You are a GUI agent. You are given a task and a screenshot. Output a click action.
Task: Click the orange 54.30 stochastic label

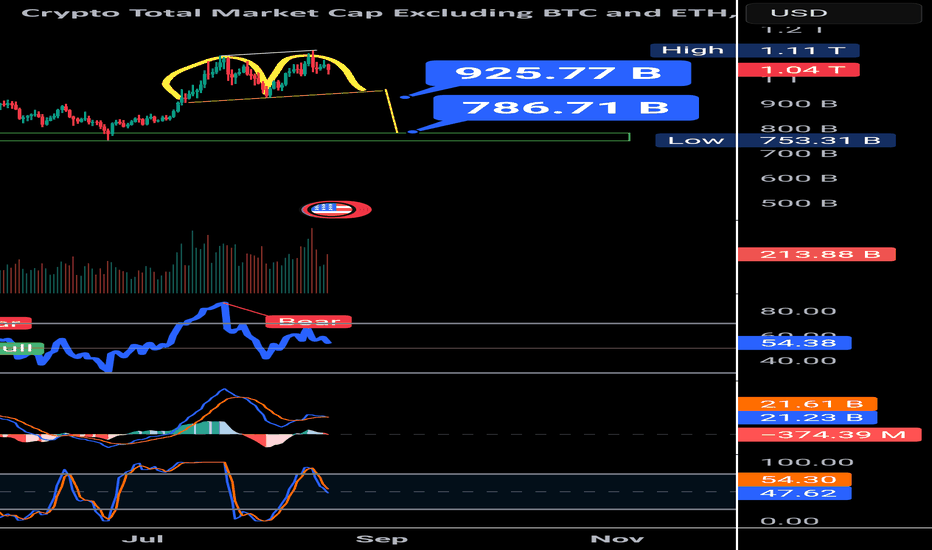tap(794, 479)
